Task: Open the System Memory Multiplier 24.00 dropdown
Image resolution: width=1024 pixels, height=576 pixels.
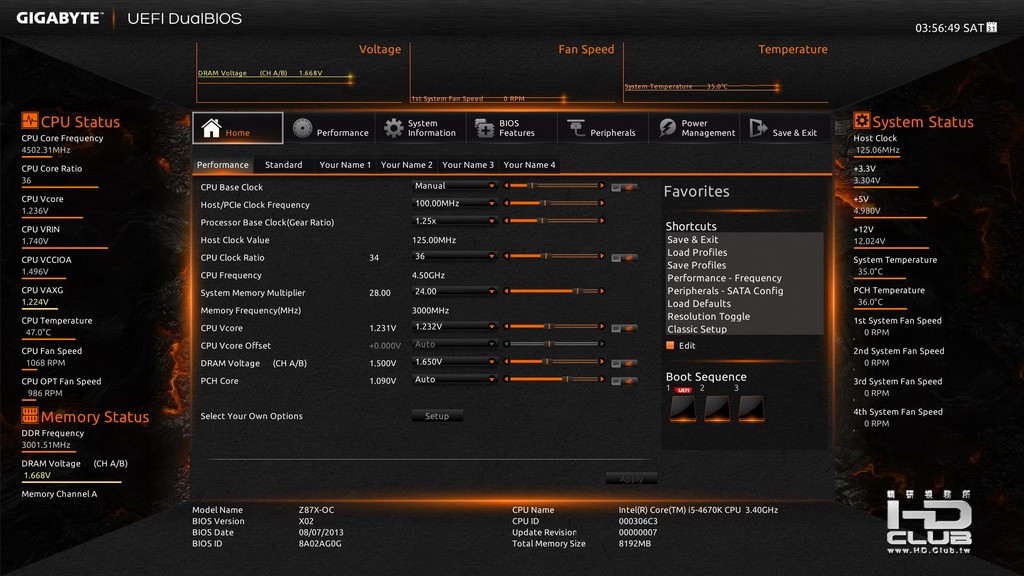Action: (x=454, y=292)
